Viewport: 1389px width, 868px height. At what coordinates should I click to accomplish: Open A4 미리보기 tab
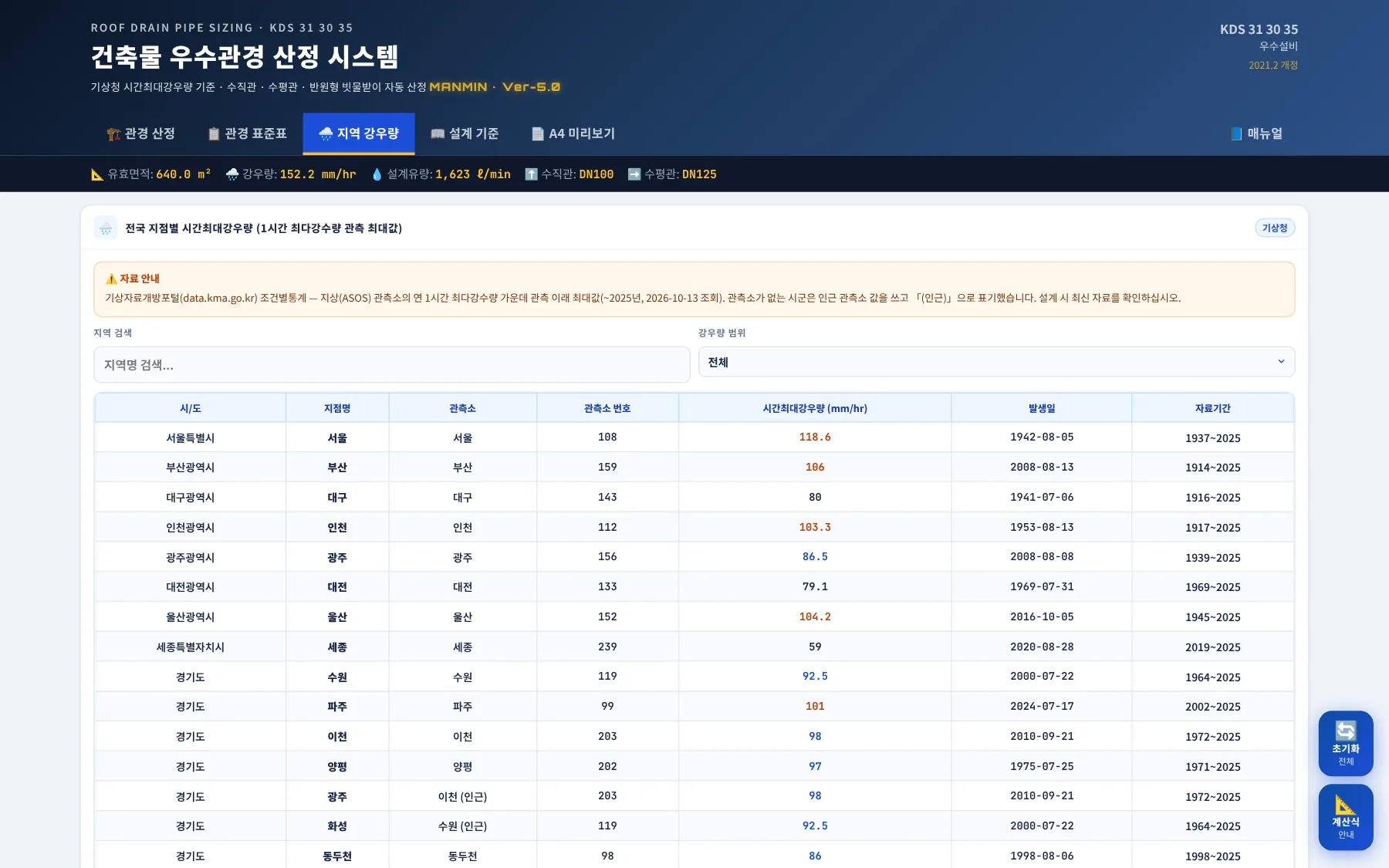(x=573, y=133)
